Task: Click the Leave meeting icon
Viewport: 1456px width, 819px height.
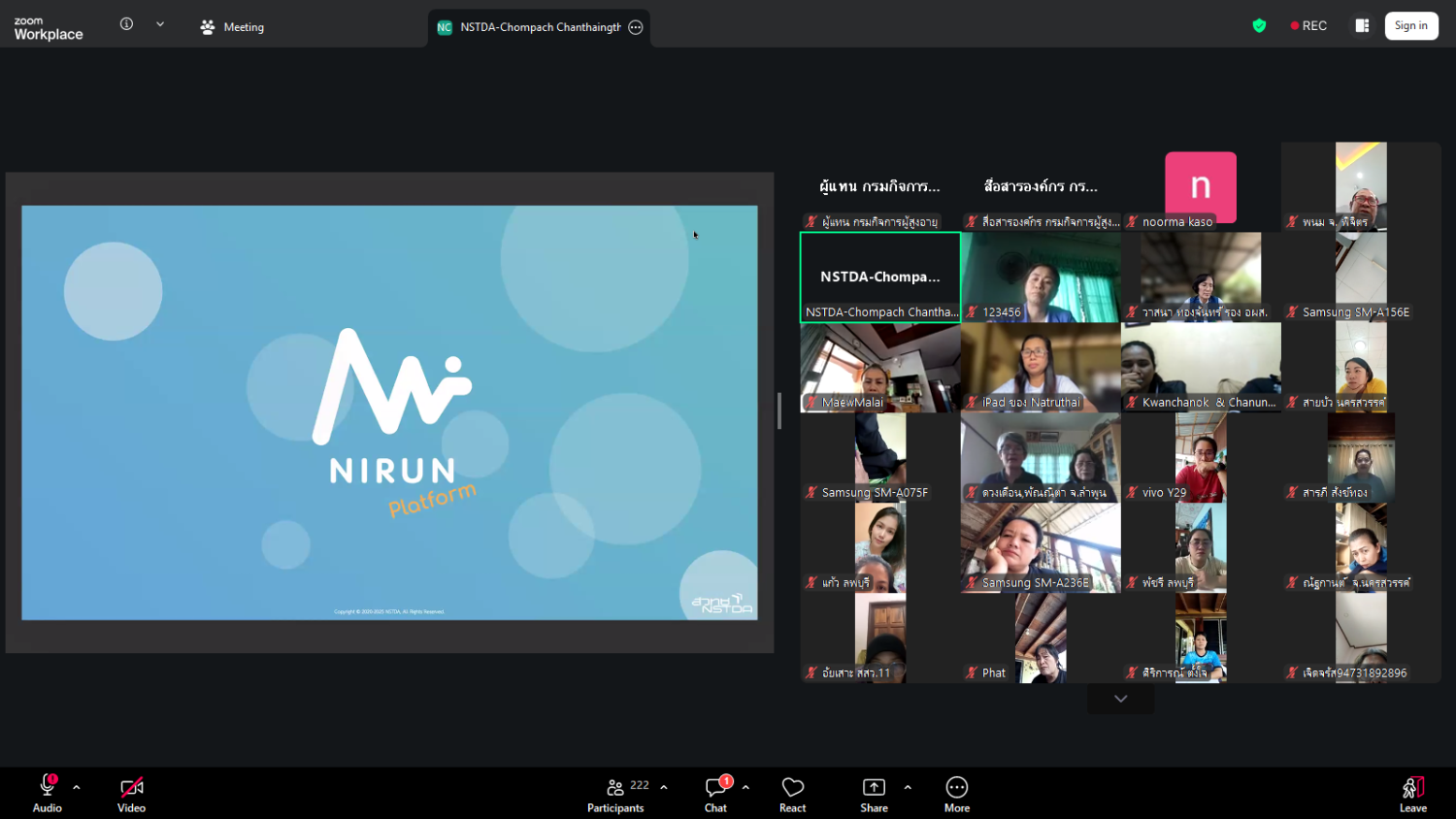Action: [x=1412, y=793]
